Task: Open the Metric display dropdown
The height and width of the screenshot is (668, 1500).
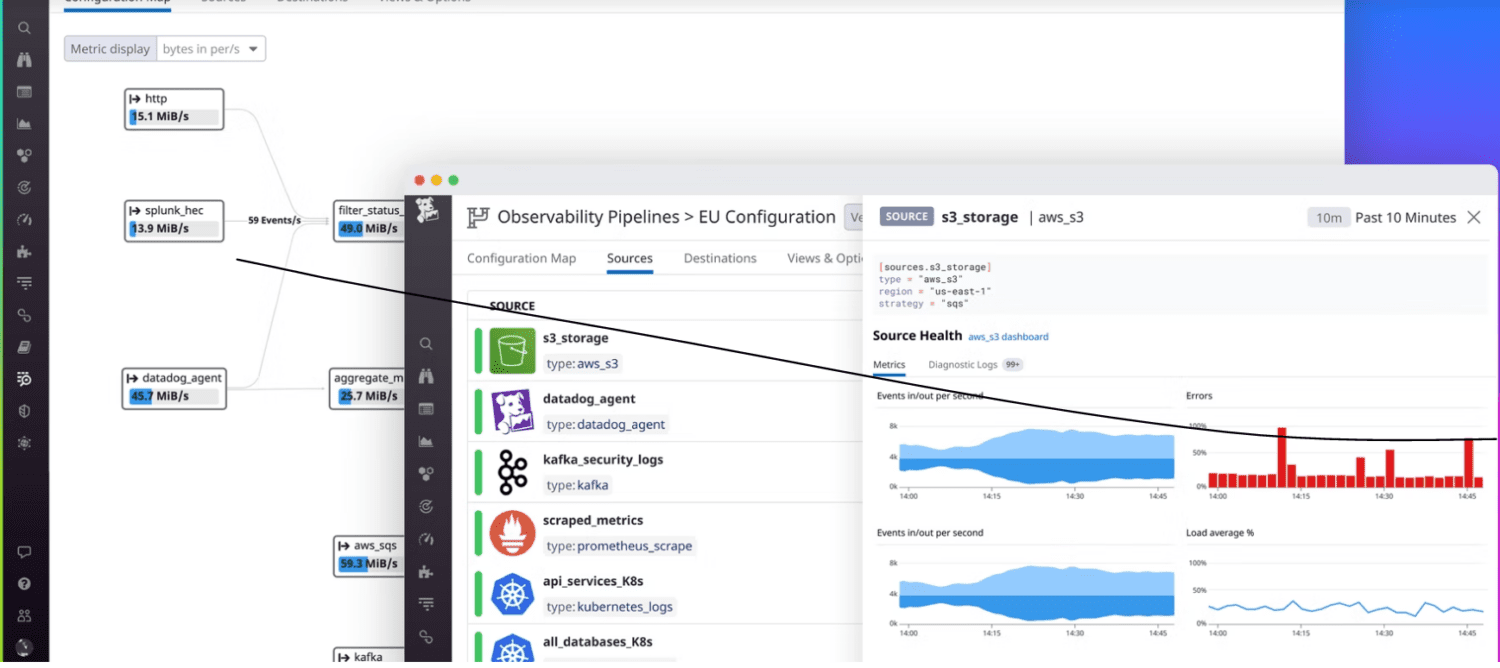Action: [x=211, y=48]
